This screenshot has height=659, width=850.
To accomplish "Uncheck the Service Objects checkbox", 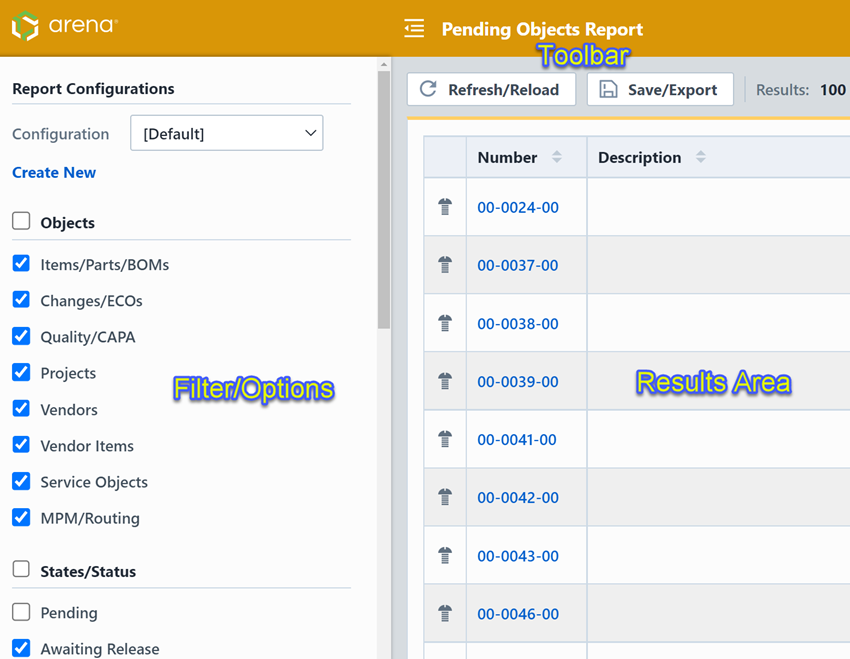I will click(21, 481).
